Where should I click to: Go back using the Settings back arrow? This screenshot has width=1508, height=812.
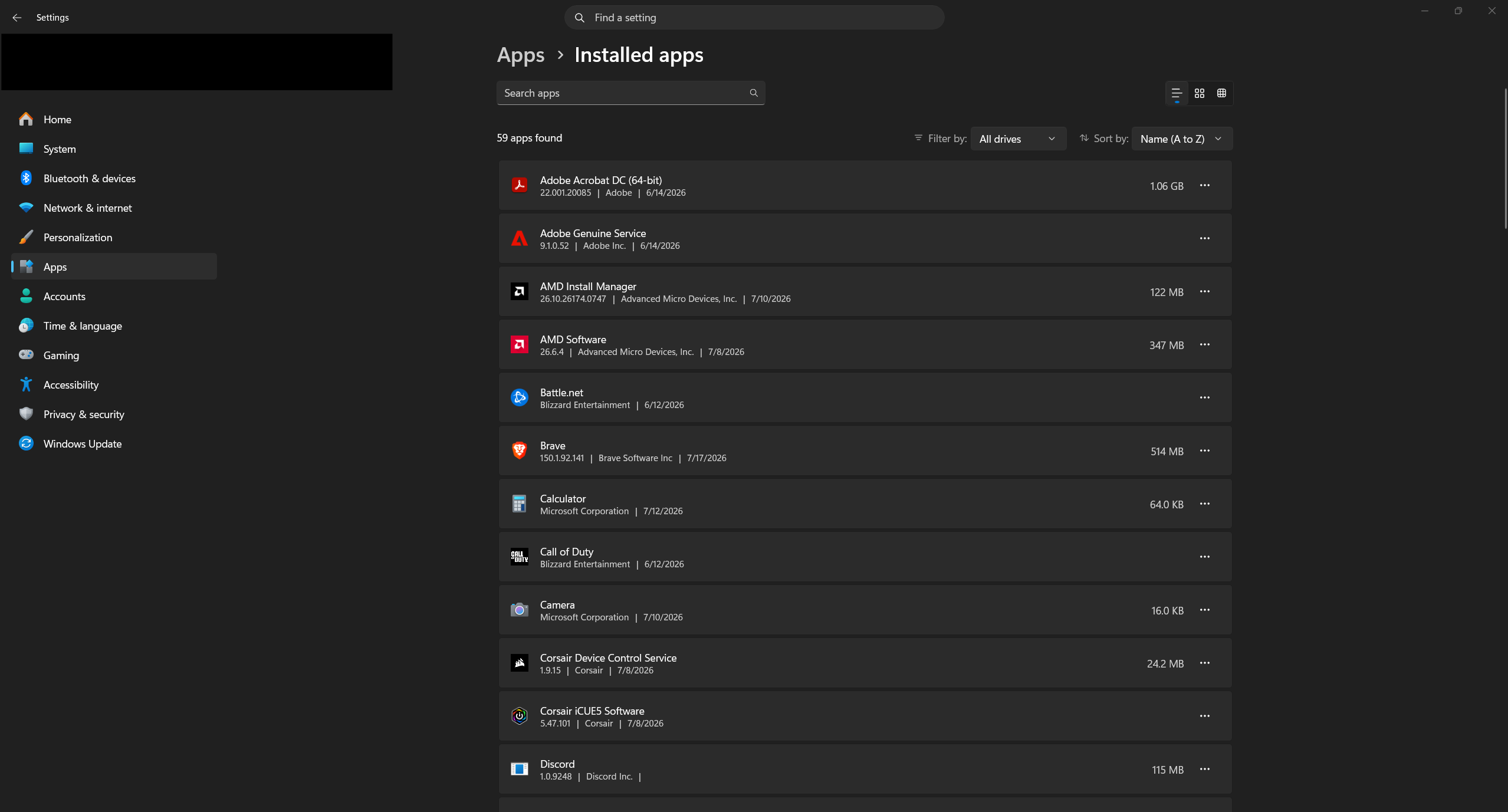(17, 18)
